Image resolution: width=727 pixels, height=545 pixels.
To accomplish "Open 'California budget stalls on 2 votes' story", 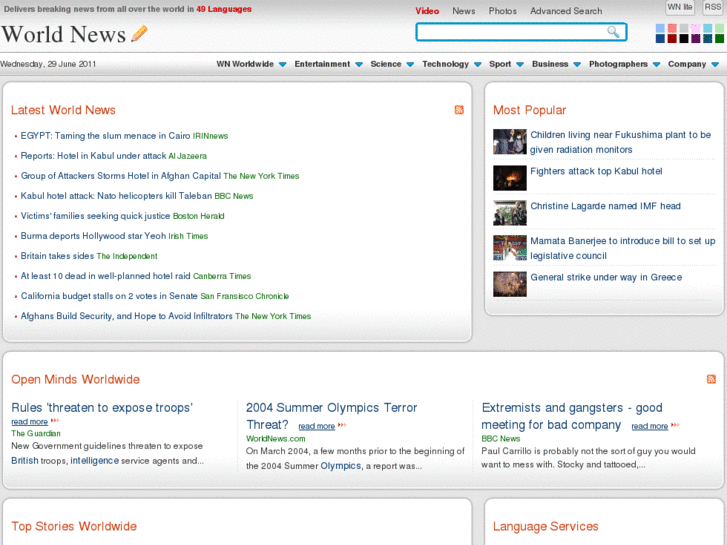I will 109,295.
